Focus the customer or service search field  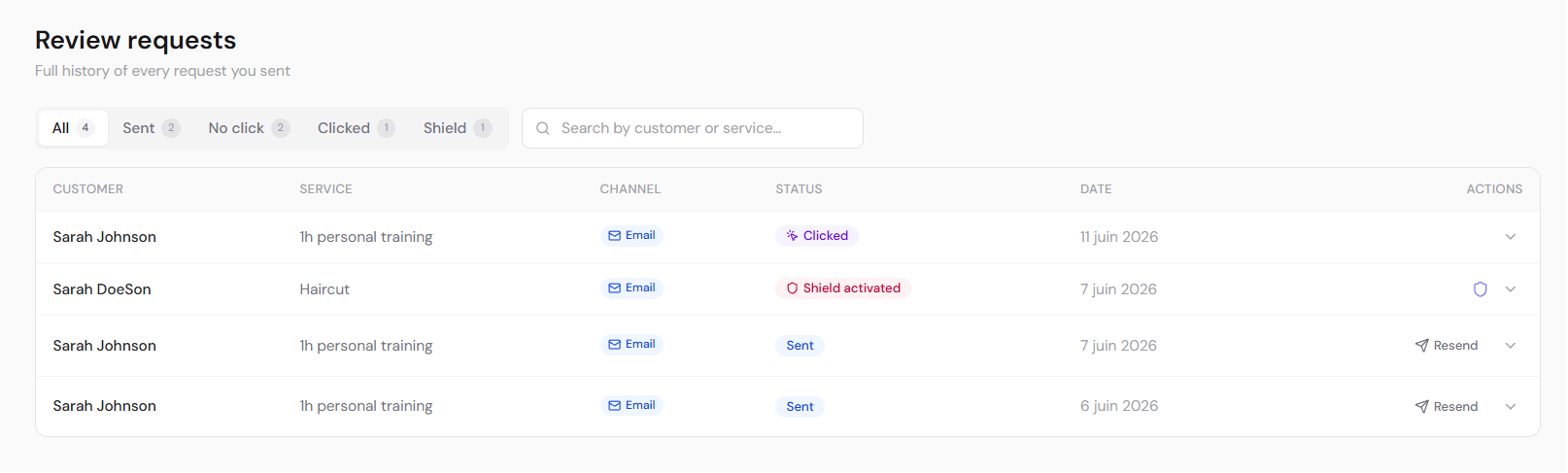[x=693, y=128]
